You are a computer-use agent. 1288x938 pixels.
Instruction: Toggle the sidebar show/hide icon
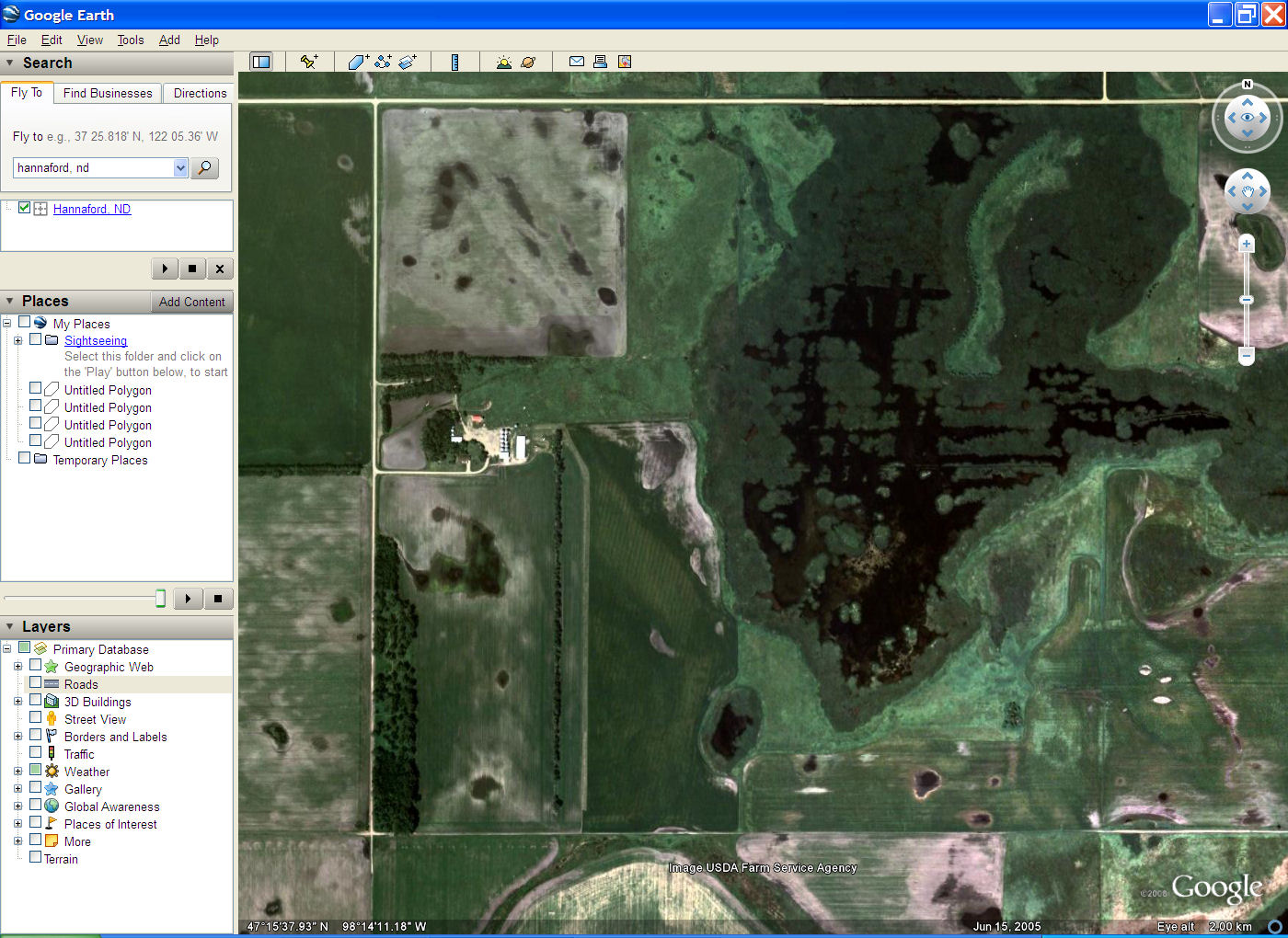click(261, 62)
